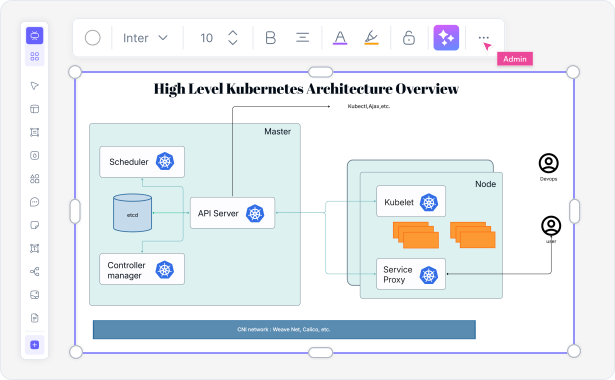
Task: Open the layout templates tool
Action: [x=35, y=109]
